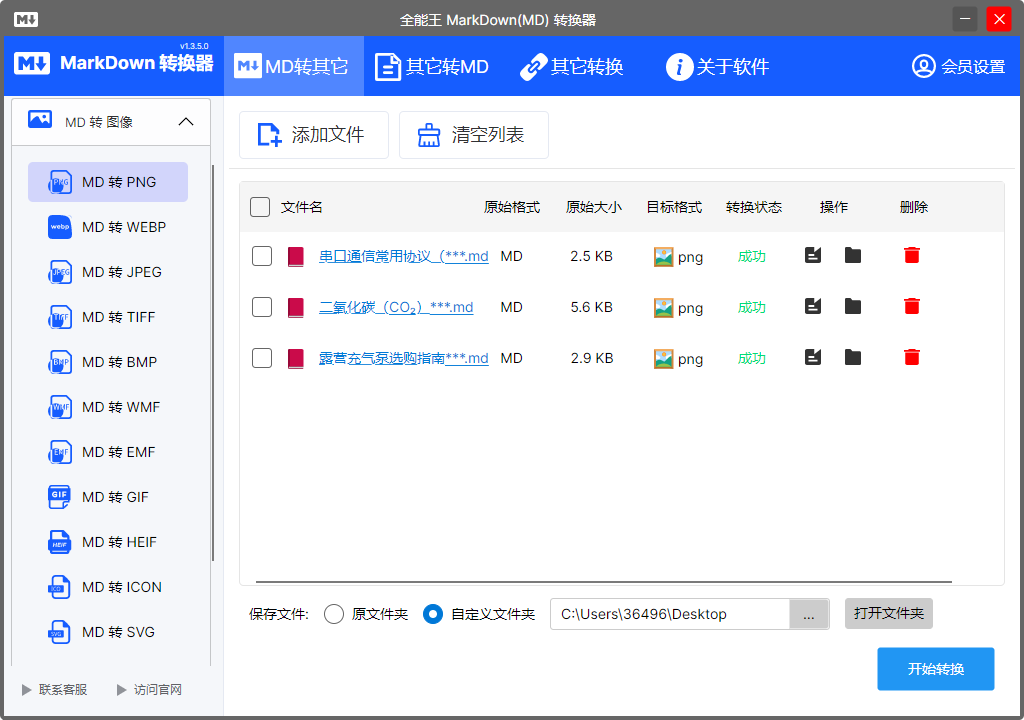Start conversion with 开始转换 button

point(936,669)
